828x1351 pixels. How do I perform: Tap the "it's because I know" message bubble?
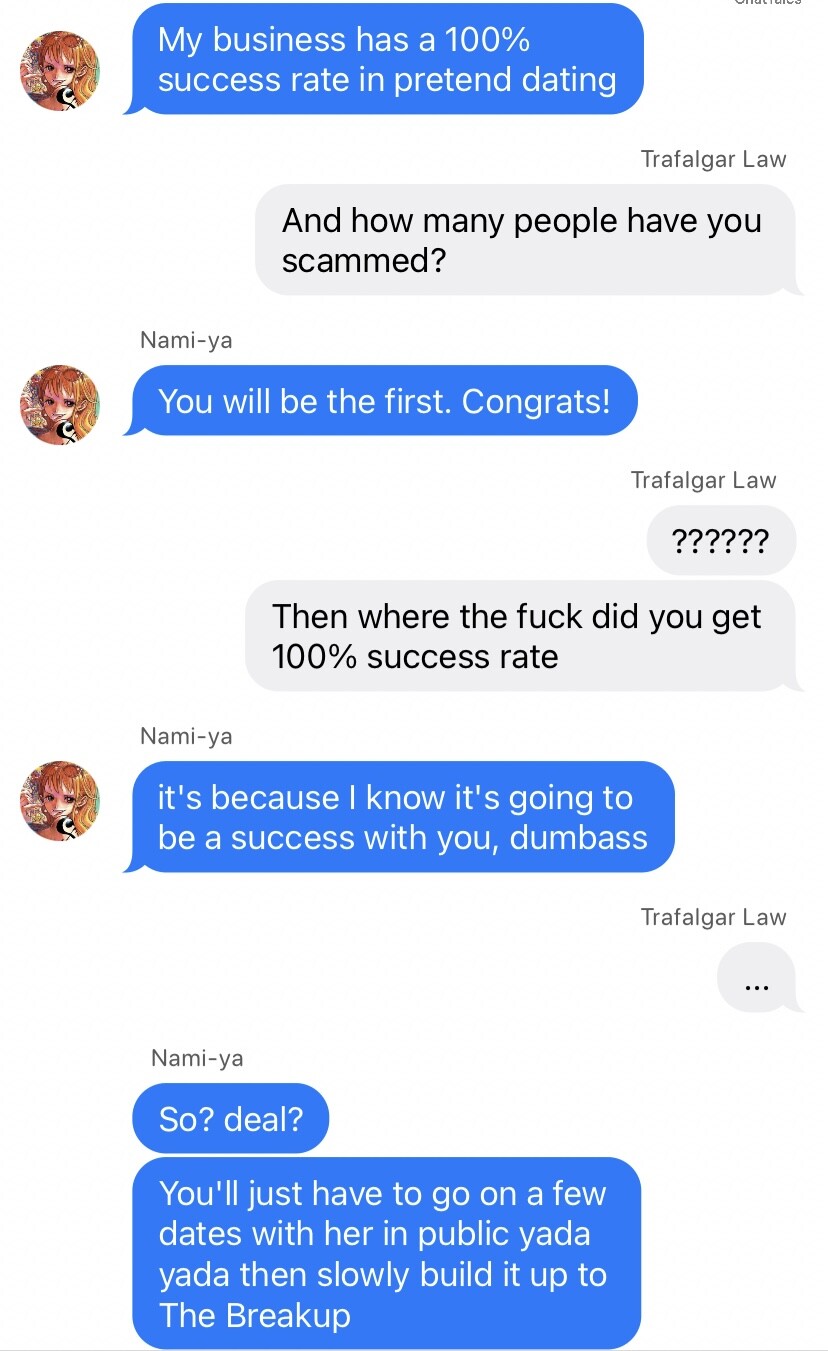coord(402,817)
